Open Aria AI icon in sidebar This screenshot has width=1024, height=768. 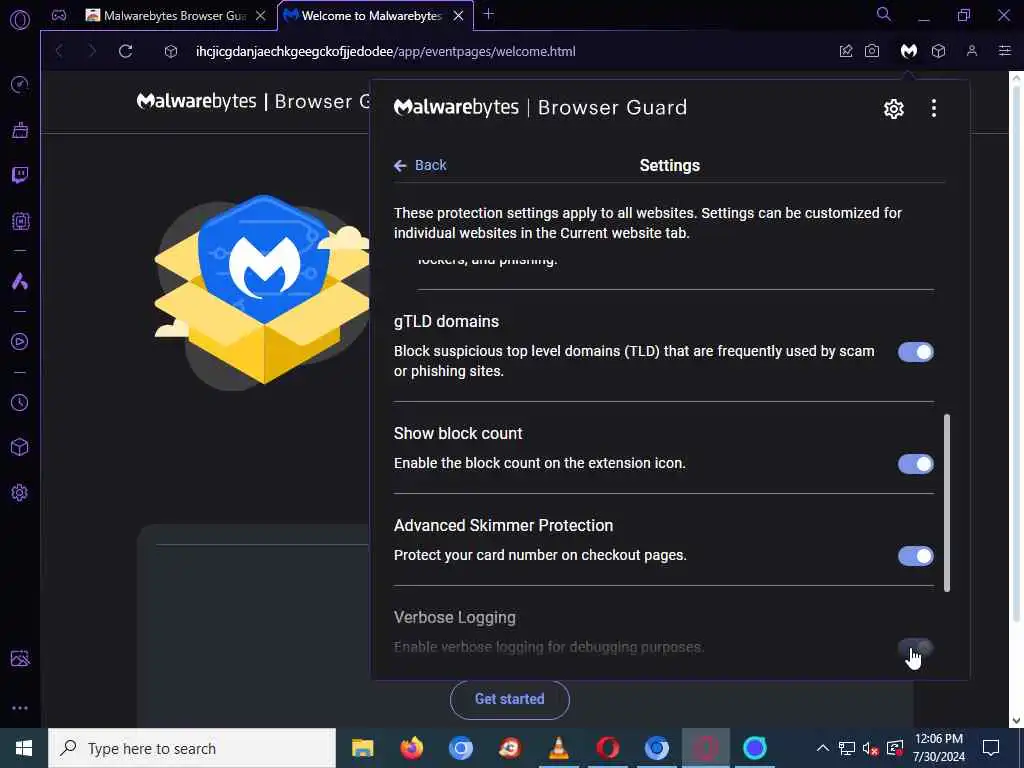click(20, 281)
